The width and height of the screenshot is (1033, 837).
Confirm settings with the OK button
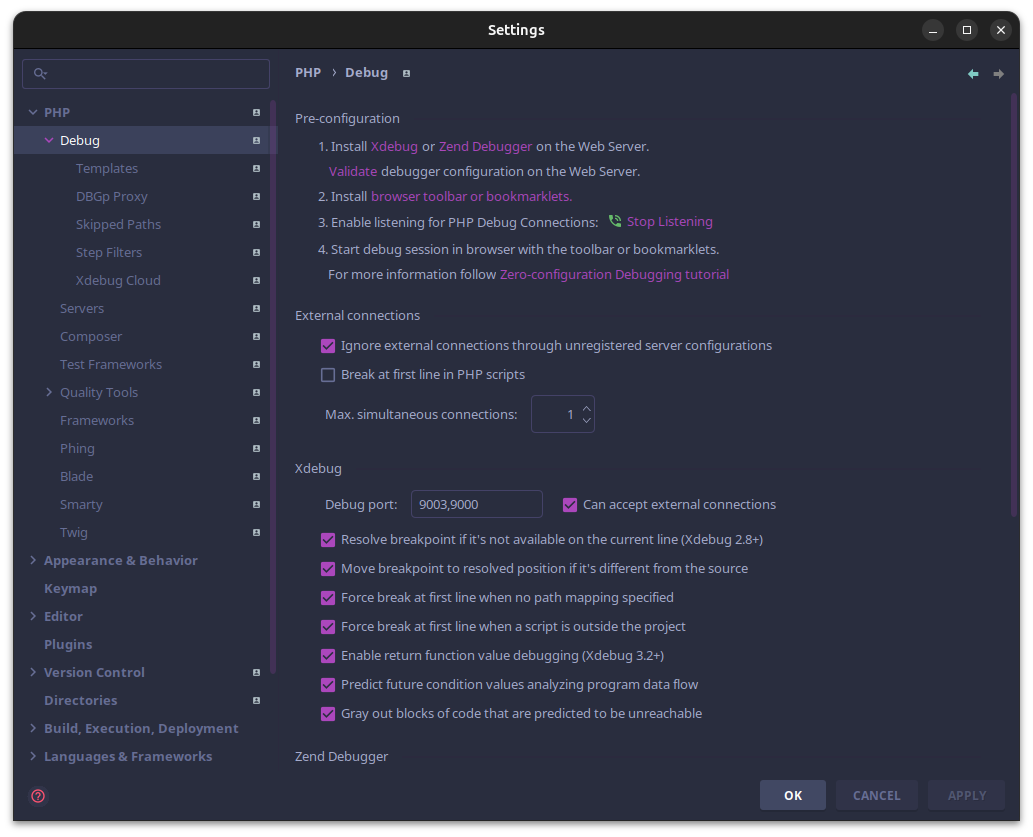pos(793,795)
